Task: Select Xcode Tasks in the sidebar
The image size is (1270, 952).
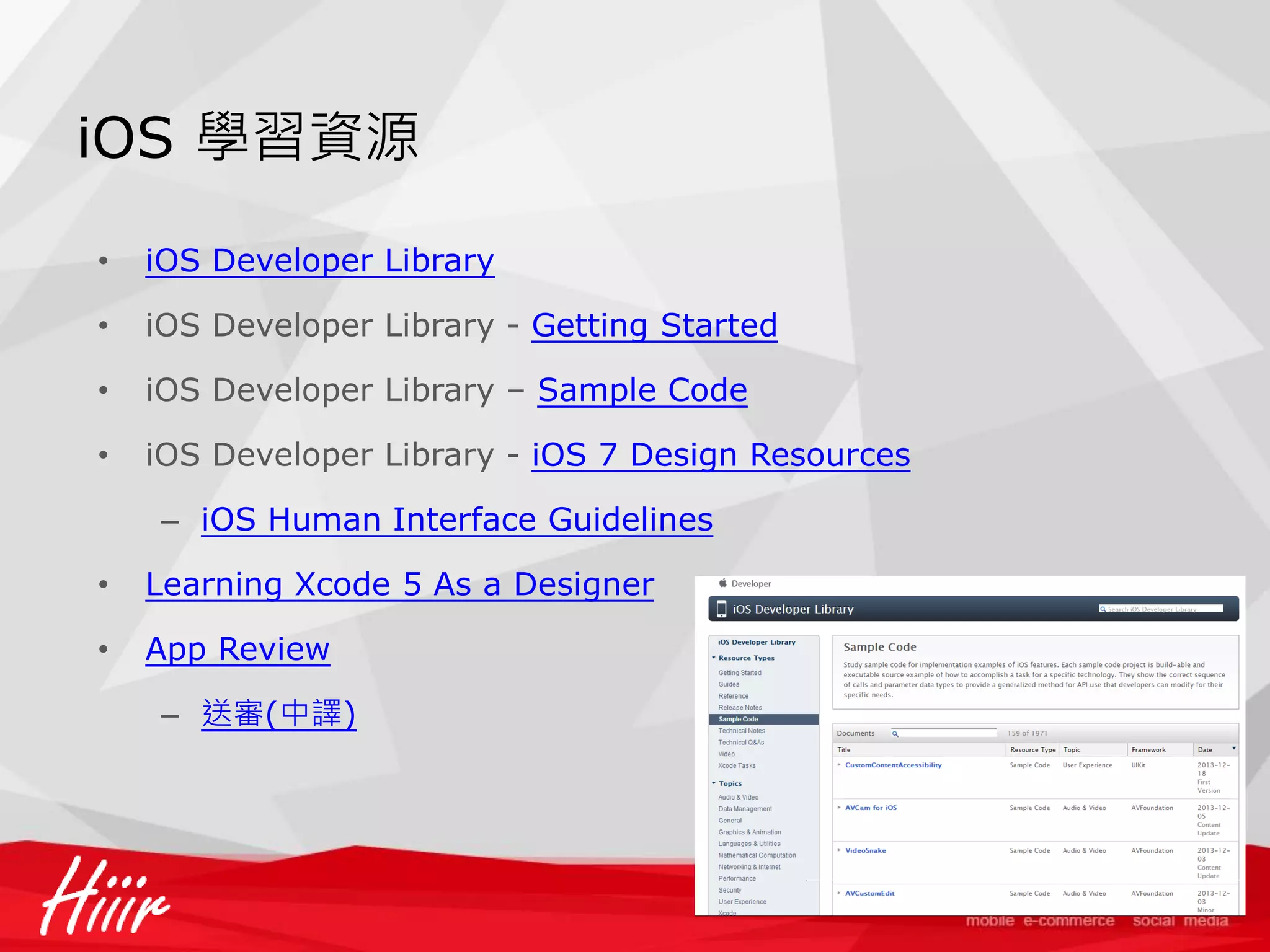Action: 737,765
